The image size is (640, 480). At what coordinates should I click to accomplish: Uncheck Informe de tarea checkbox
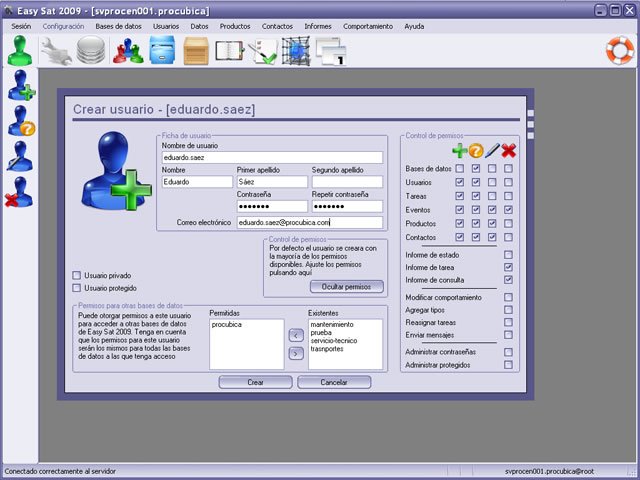[x=508, y=267]
